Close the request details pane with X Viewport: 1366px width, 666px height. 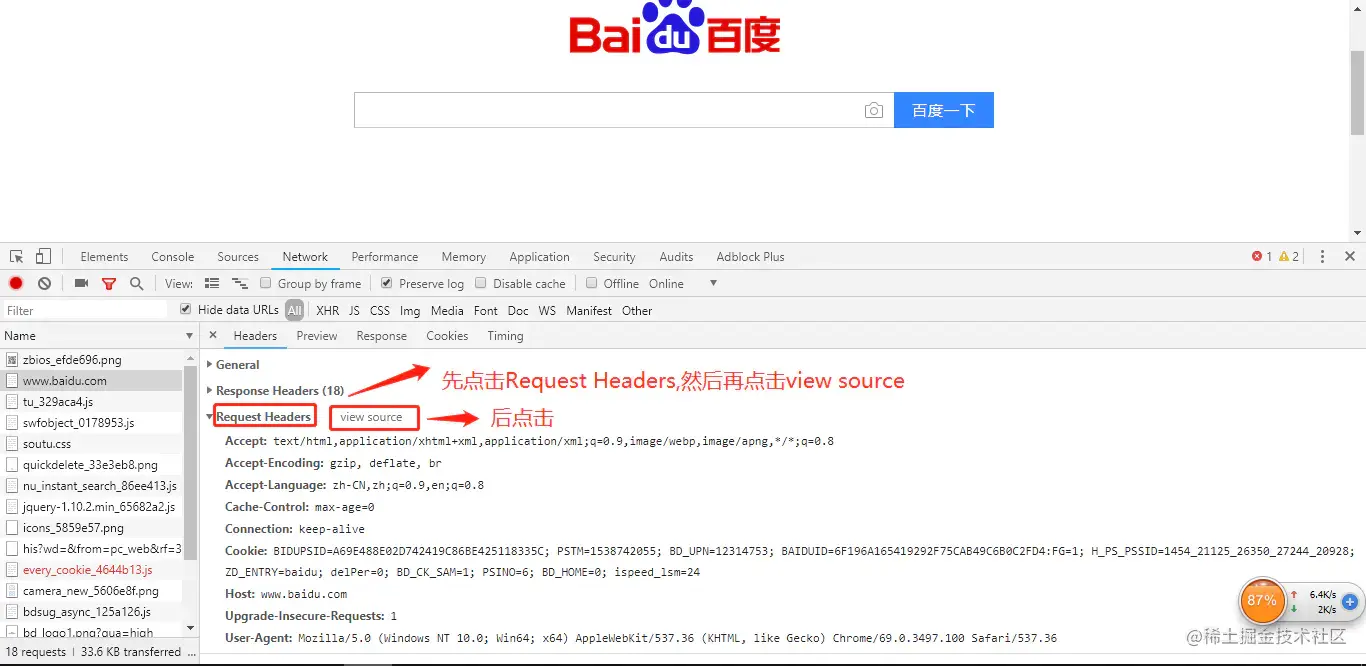[213, 336]
